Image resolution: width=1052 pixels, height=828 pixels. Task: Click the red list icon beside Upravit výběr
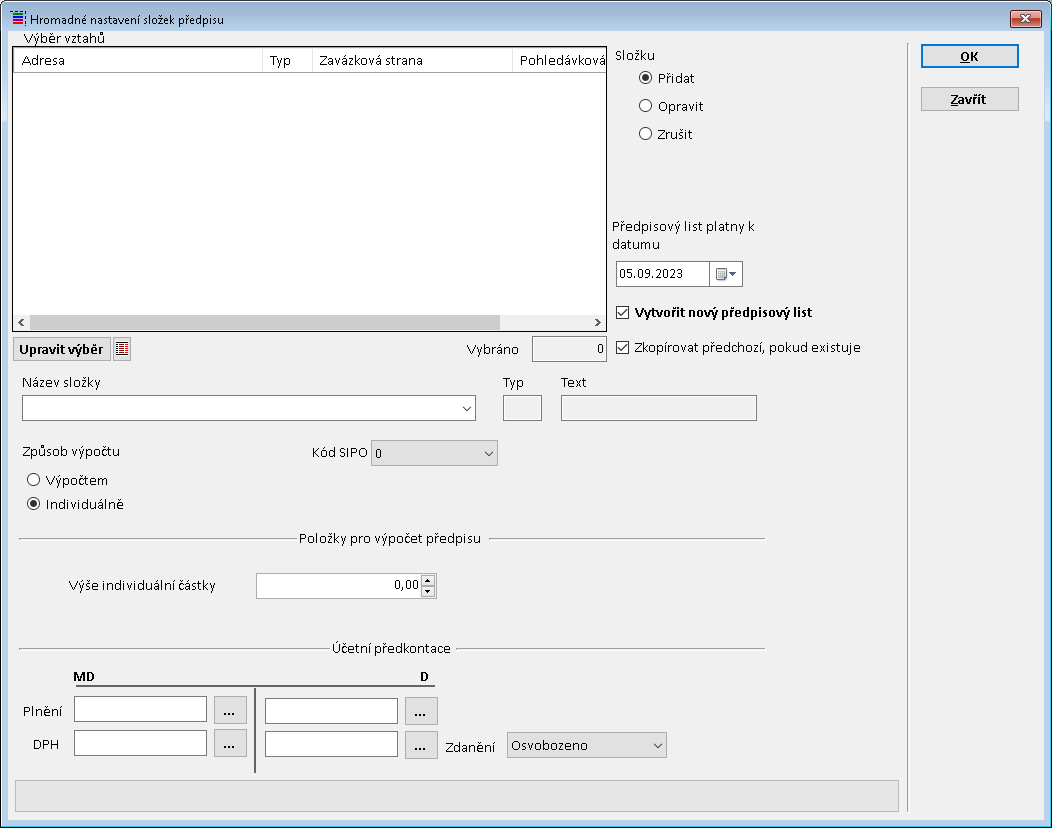122,349
